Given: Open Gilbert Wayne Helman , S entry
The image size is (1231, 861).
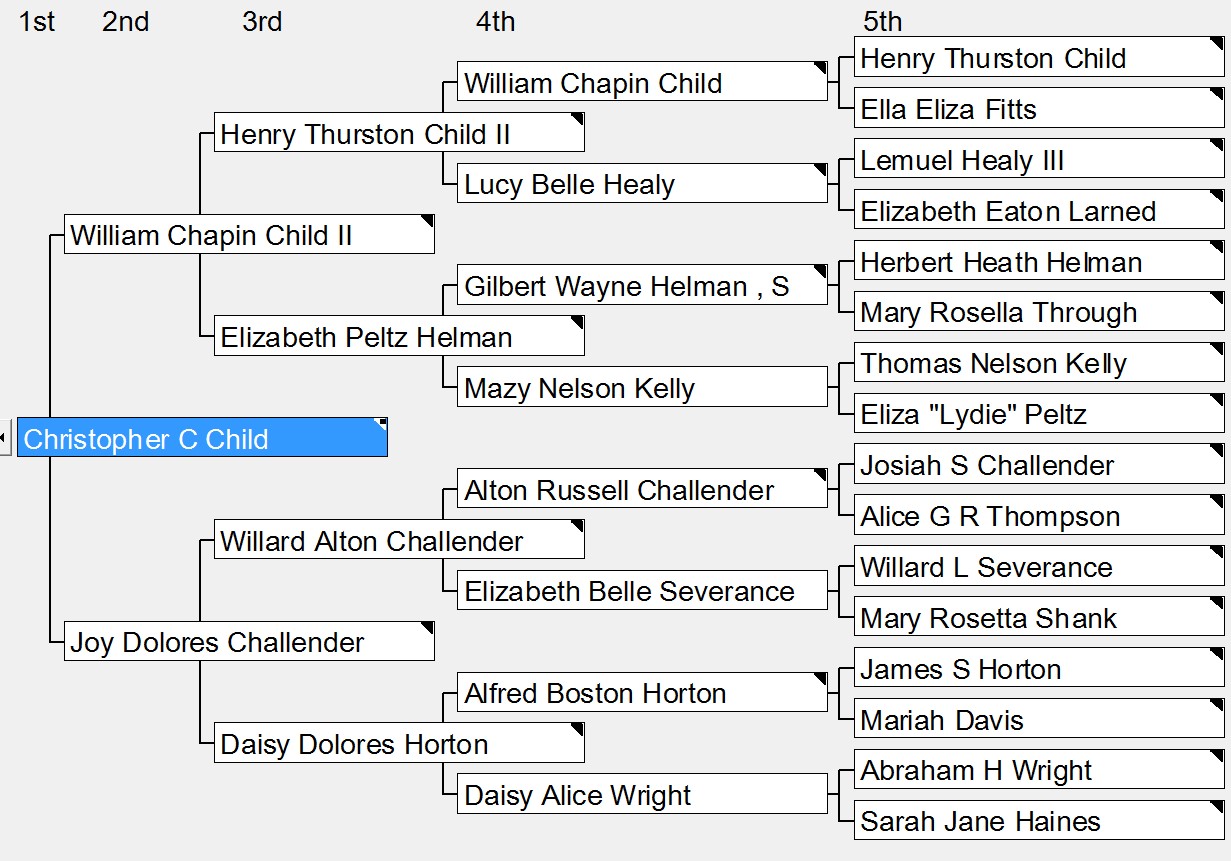Looking at the screenshot, I should (643, 286).
